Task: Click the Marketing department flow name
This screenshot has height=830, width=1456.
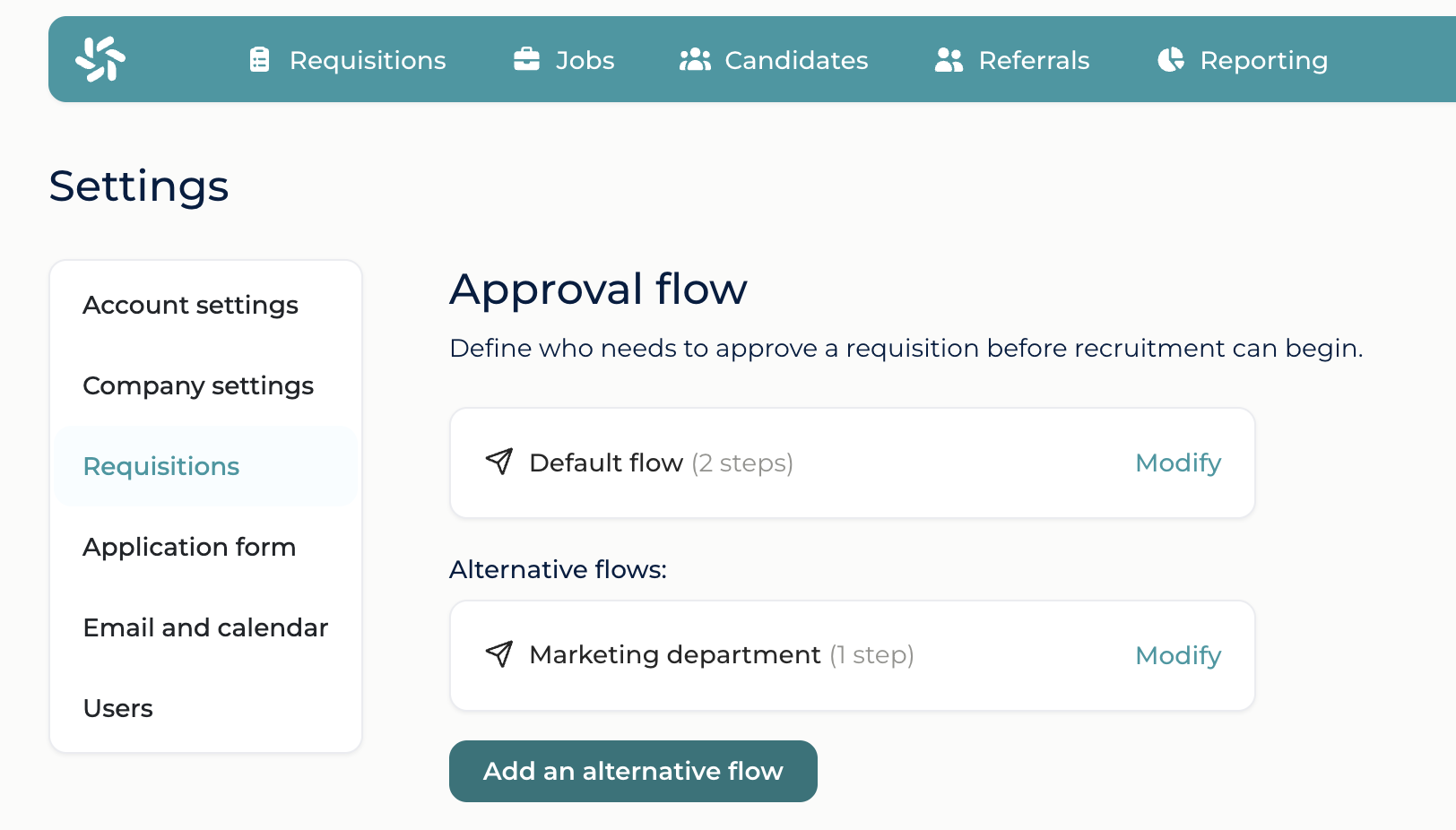Action: (675, 654)
